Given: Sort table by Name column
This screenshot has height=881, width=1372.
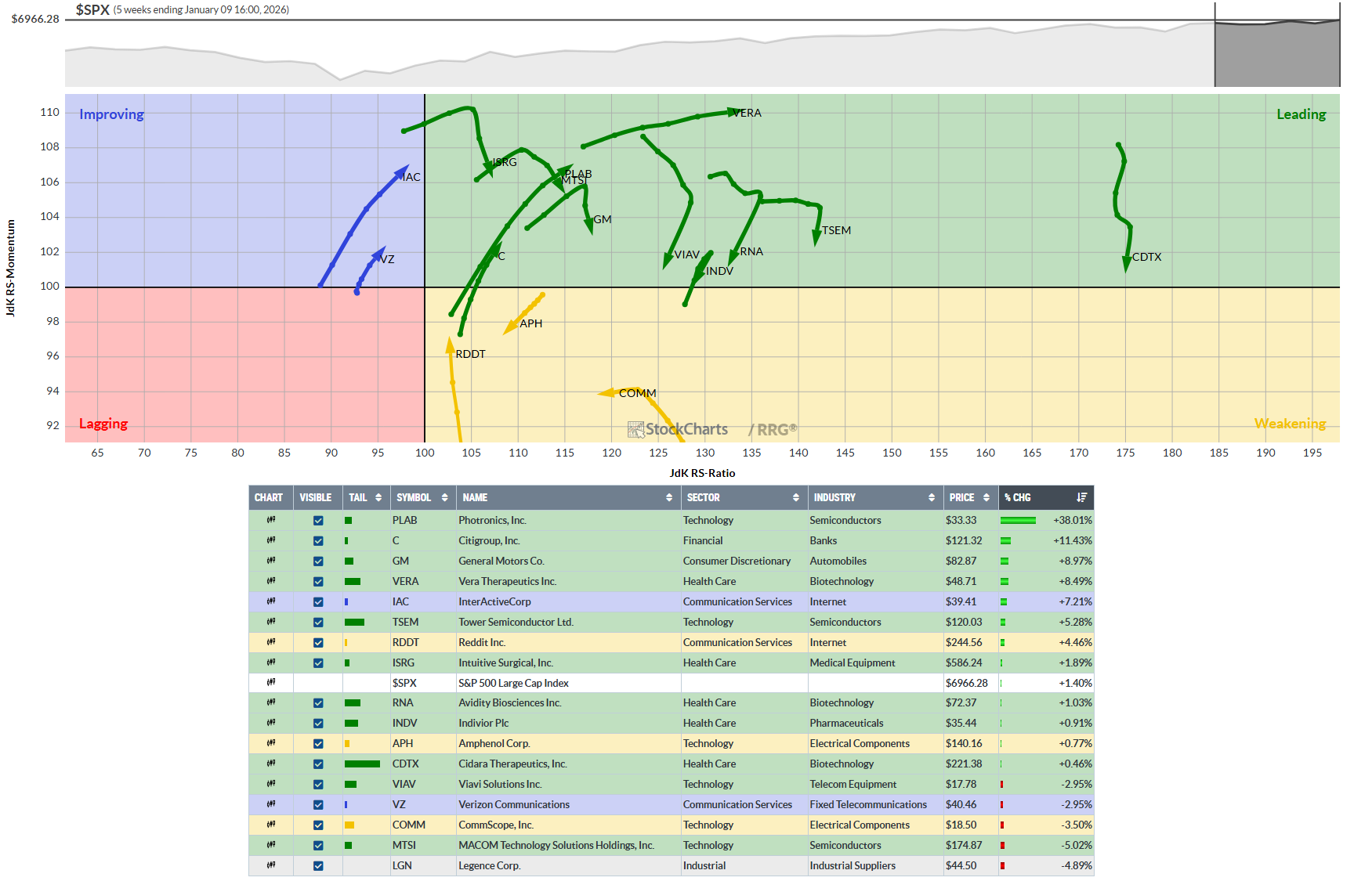Looking at the screenshot, I should pyautogui.click(x=567, y=497).
